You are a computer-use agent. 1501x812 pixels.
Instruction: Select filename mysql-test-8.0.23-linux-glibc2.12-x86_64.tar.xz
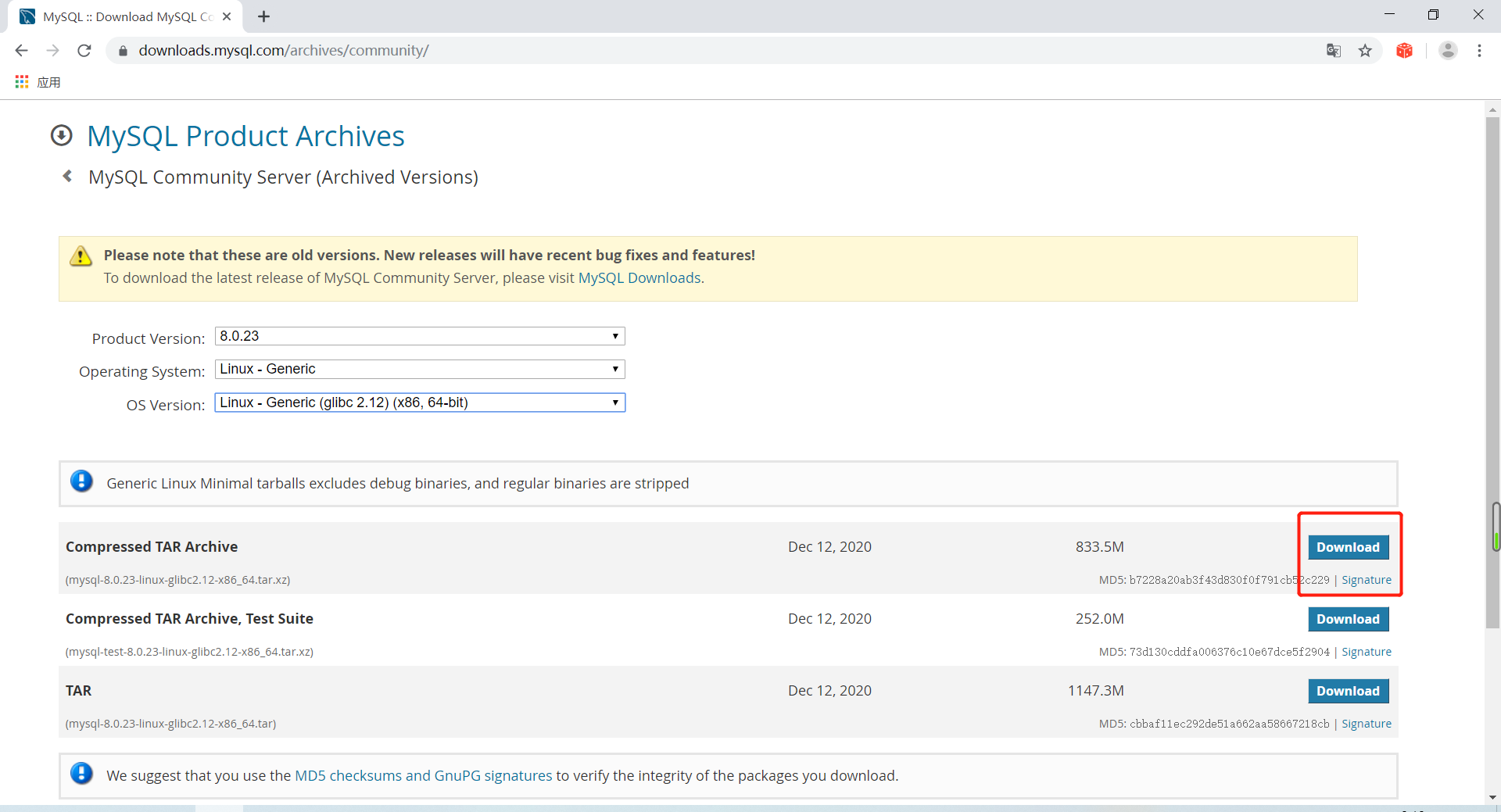coord(189,652)
